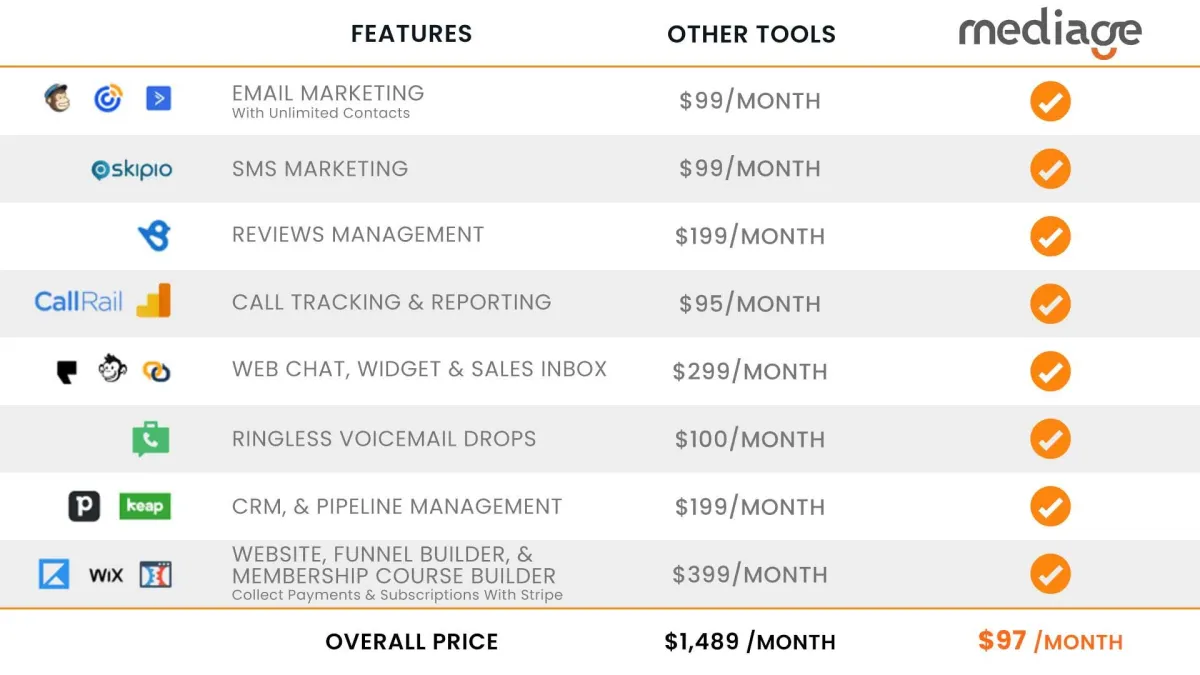The image size is (1200, 675).
Task: Click the $1,489 /month overall price
Action: point(750,642)
